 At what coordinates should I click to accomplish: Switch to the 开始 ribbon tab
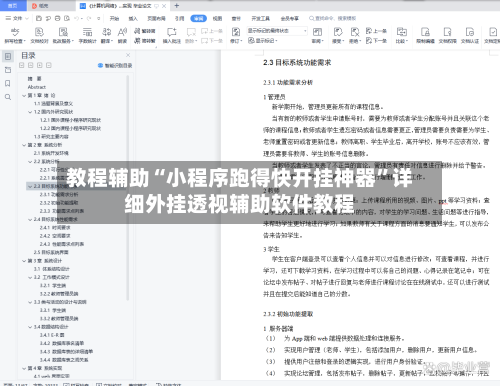pyautogui.click(x=114, y=18)
